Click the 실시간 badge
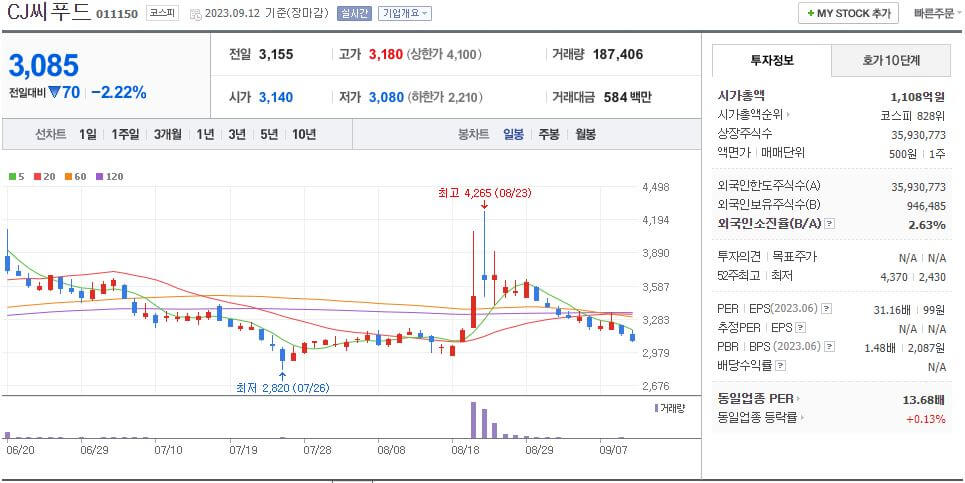 [x=354, y=14]
